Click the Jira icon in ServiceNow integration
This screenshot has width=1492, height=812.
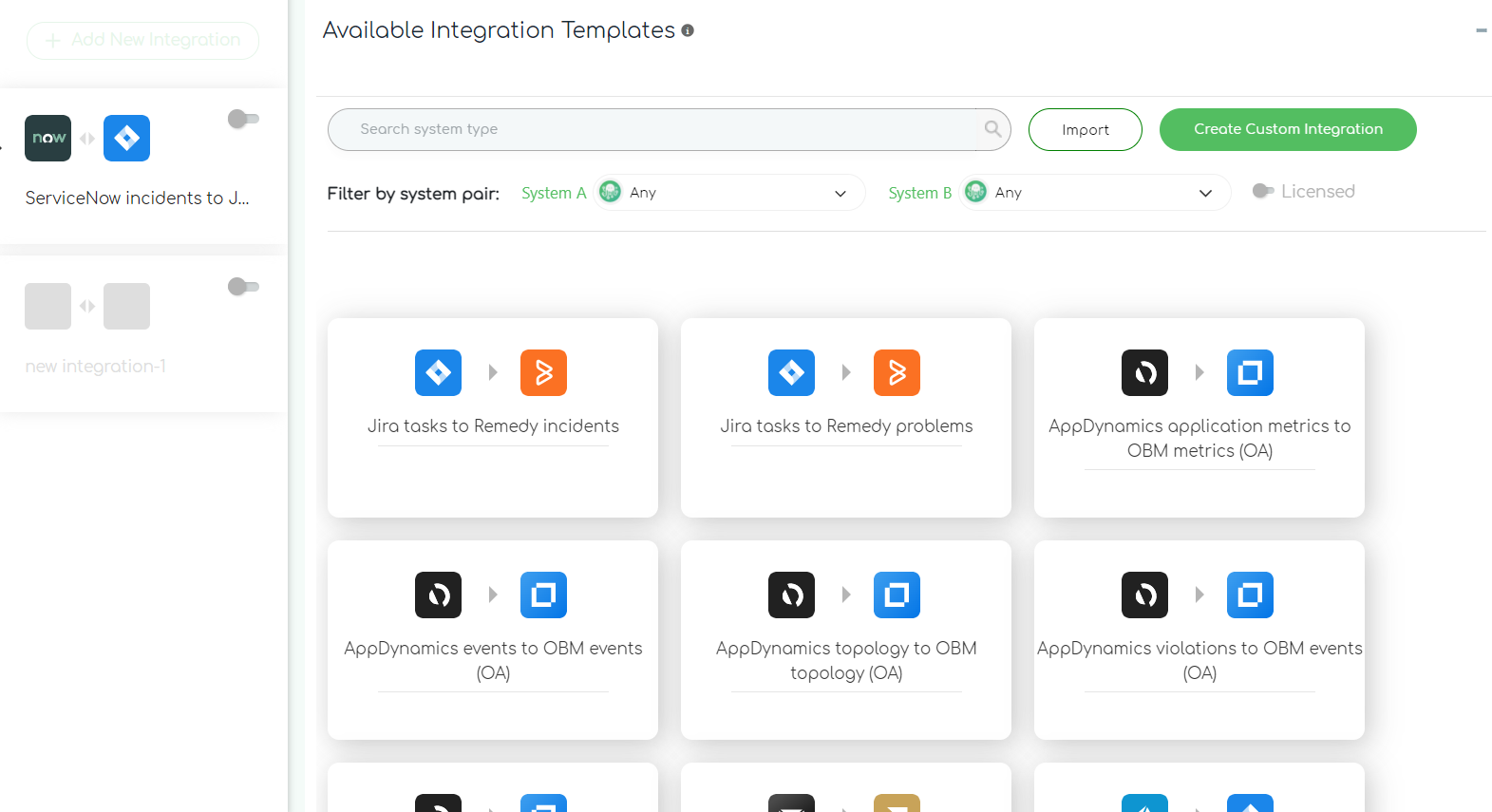coord(126,138)
